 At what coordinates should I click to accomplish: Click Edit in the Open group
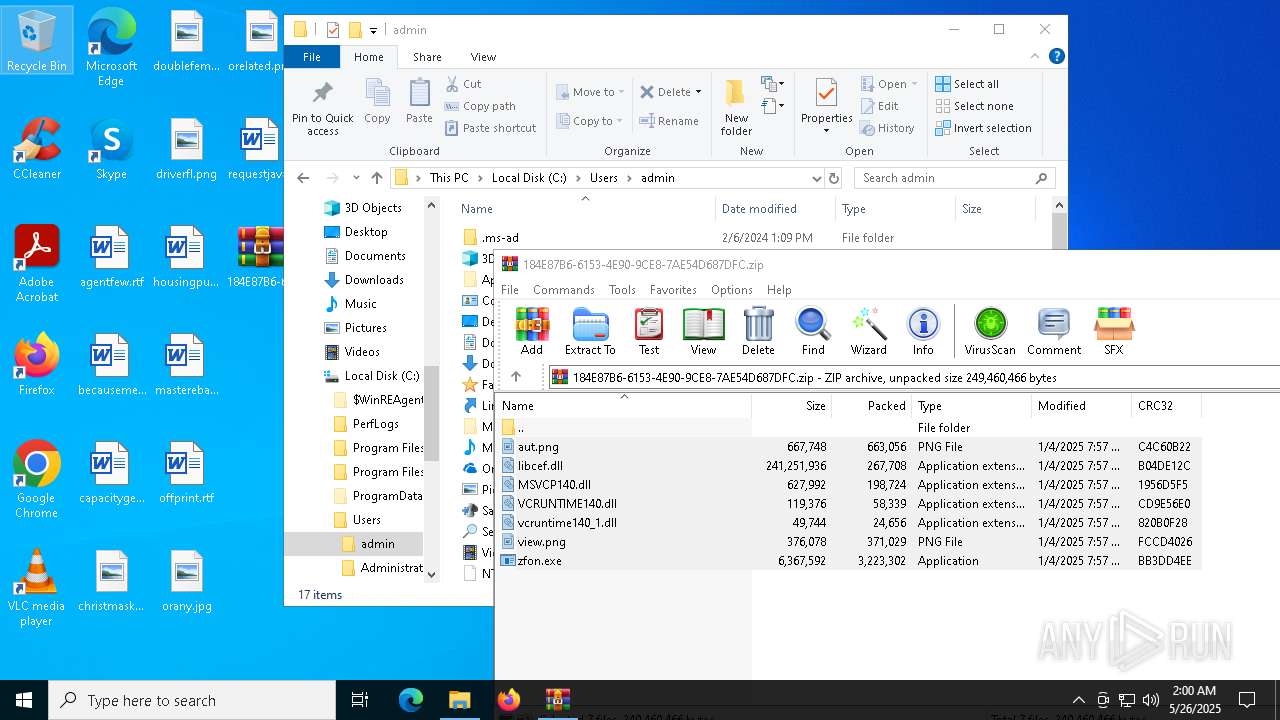coord(879,106)
